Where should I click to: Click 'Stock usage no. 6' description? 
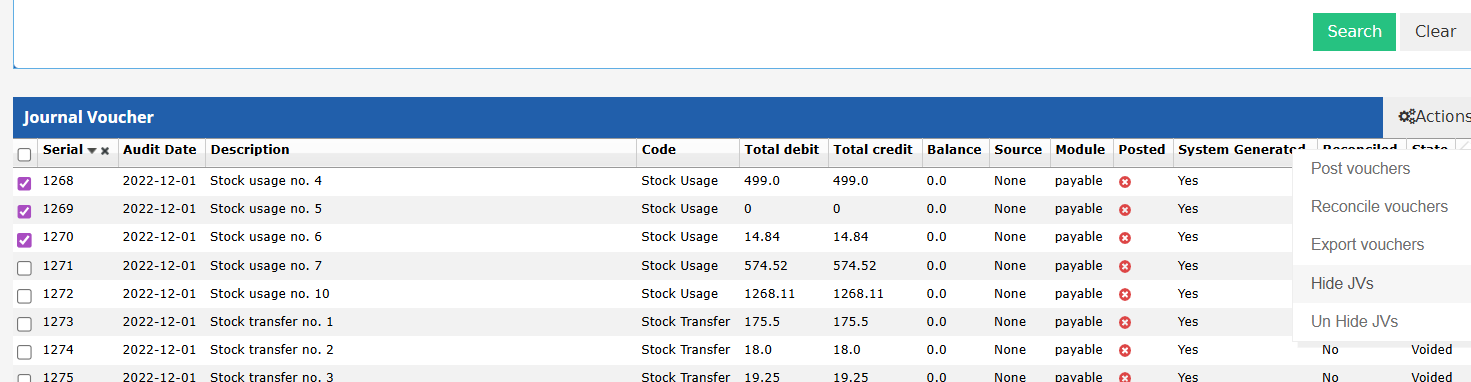pyautogui.click(x=266, y=237)
